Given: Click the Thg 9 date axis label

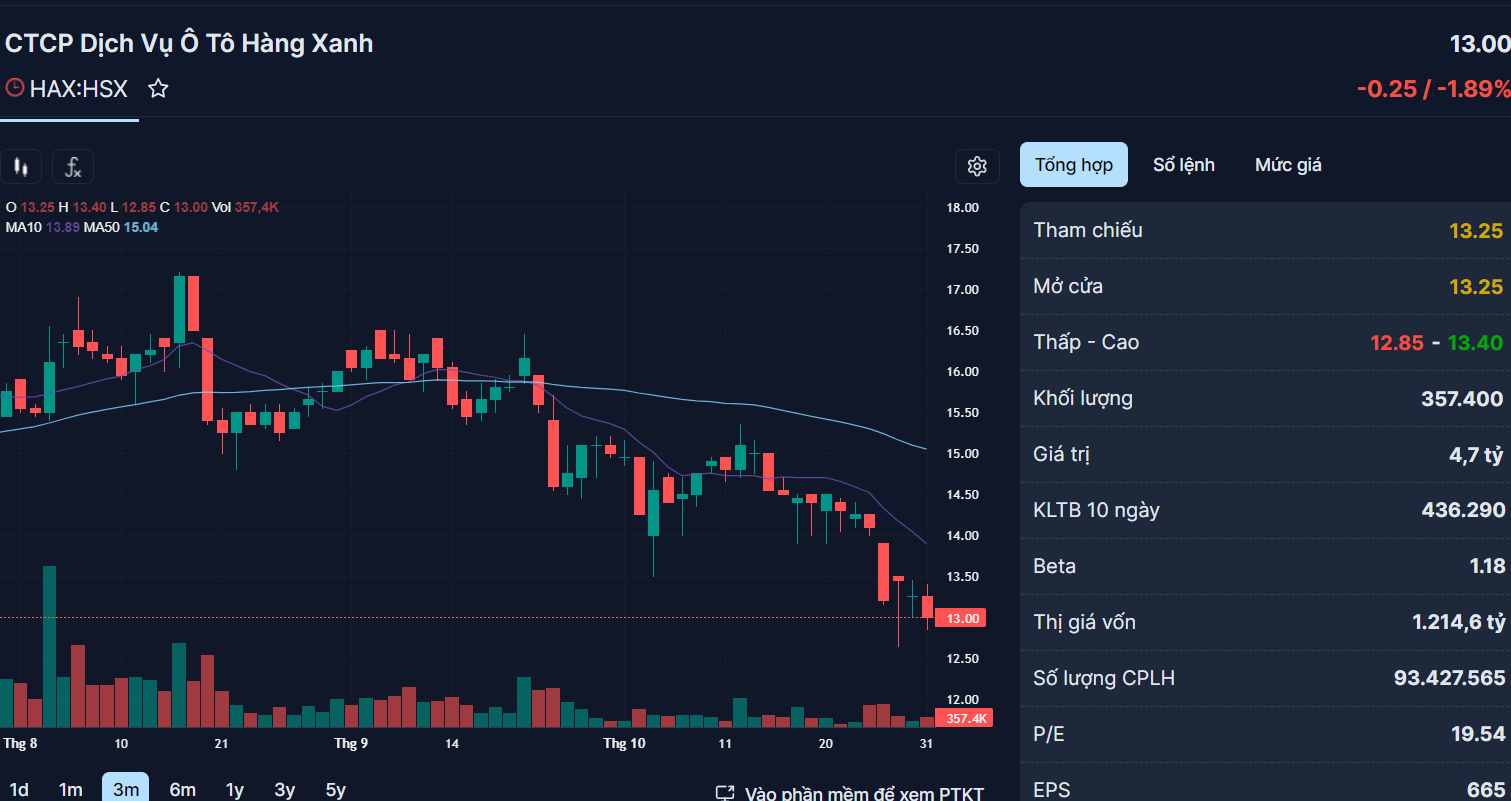Looking at the screenshot, I should point(351,743).
